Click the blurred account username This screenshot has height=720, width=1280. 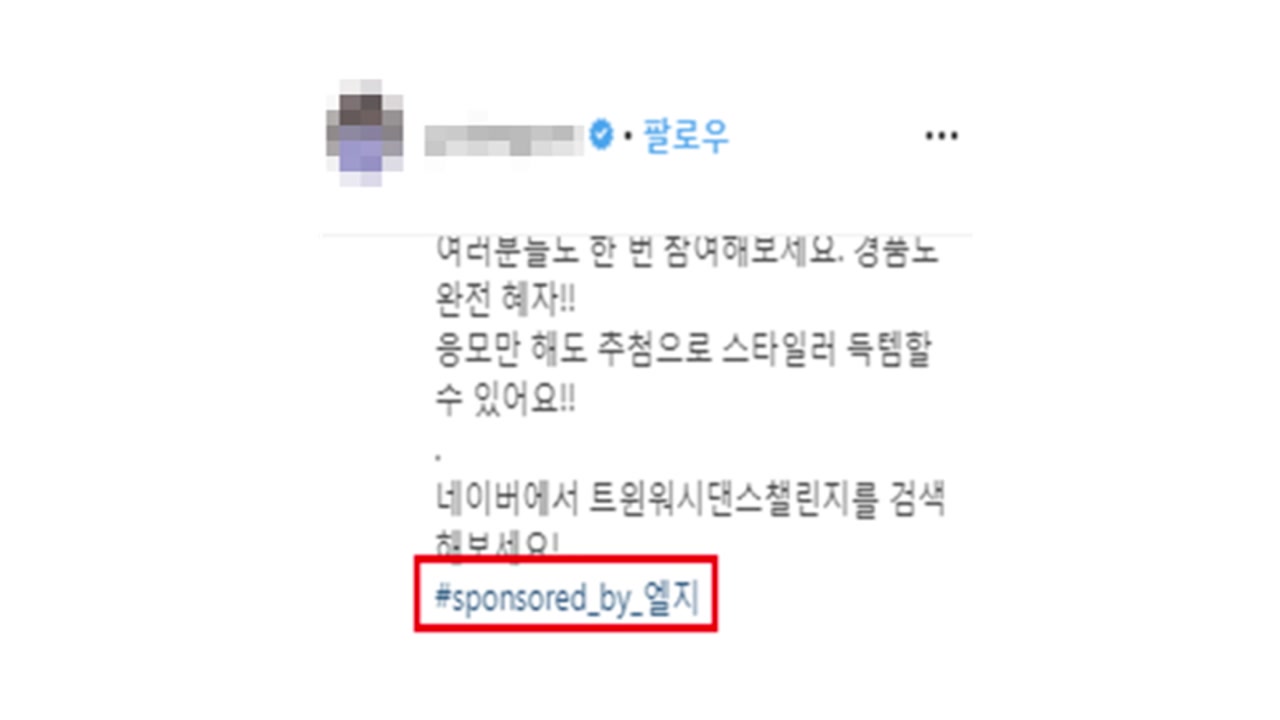[x=504, y=139]
